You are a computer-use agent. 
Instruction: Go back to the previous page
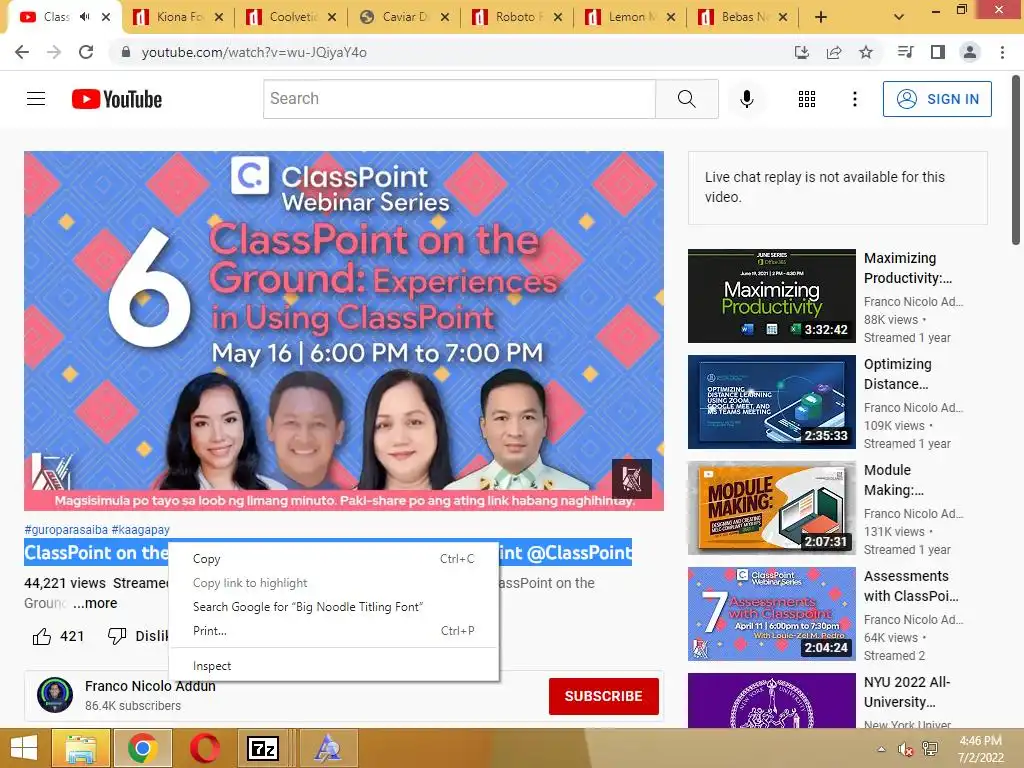pyautogui.click(x=22, y=52)
